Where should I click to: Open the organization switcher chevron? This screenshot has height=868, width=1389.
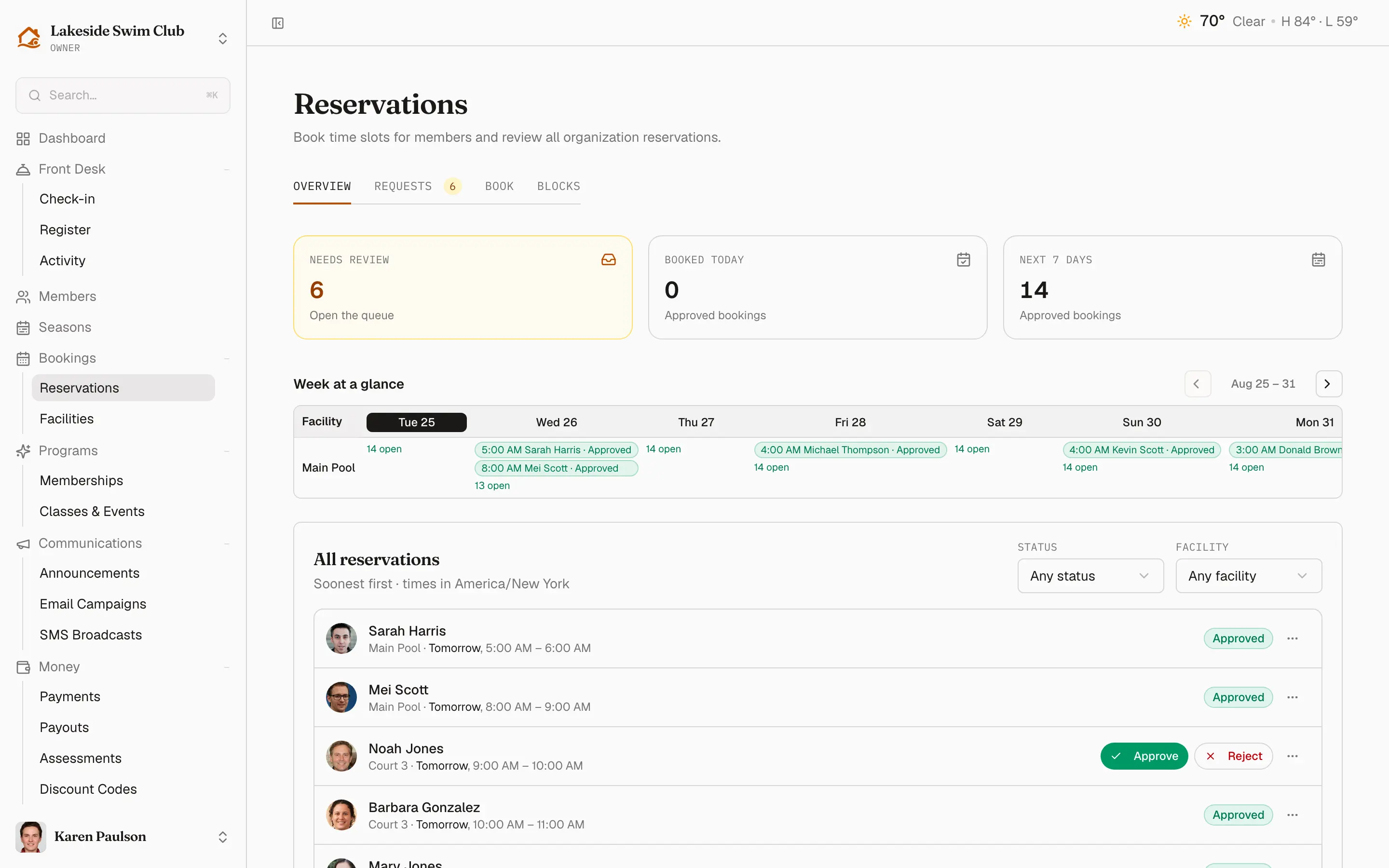coord(223,39)
